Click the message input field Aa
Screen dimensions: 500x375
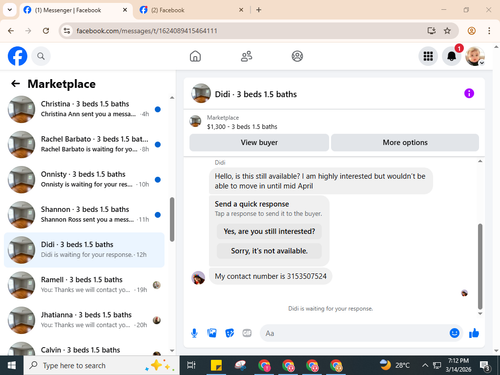coord(355,333)
